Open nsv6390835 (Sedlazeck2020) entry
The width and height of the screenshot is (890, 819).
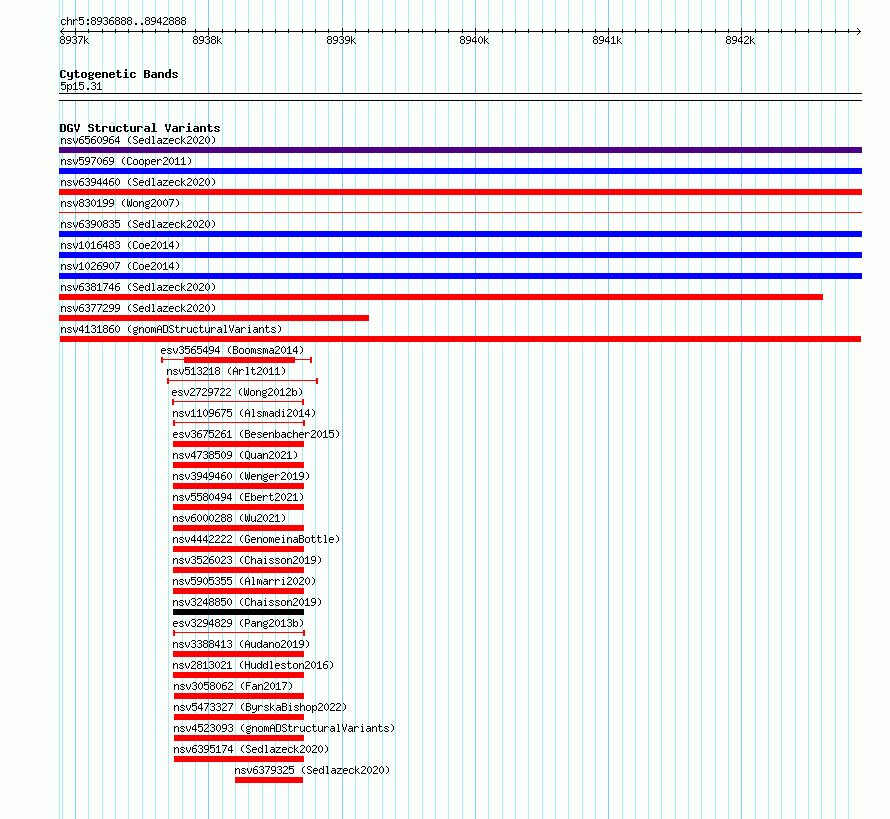(138, 224)
